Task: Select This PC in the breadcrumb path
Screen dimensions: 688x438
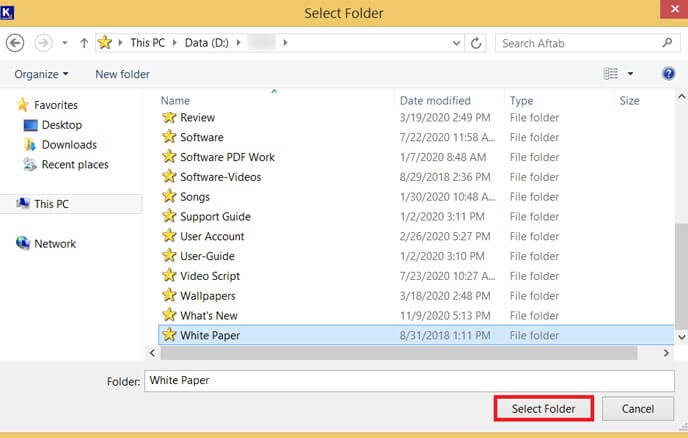Action: click(147, 43)
